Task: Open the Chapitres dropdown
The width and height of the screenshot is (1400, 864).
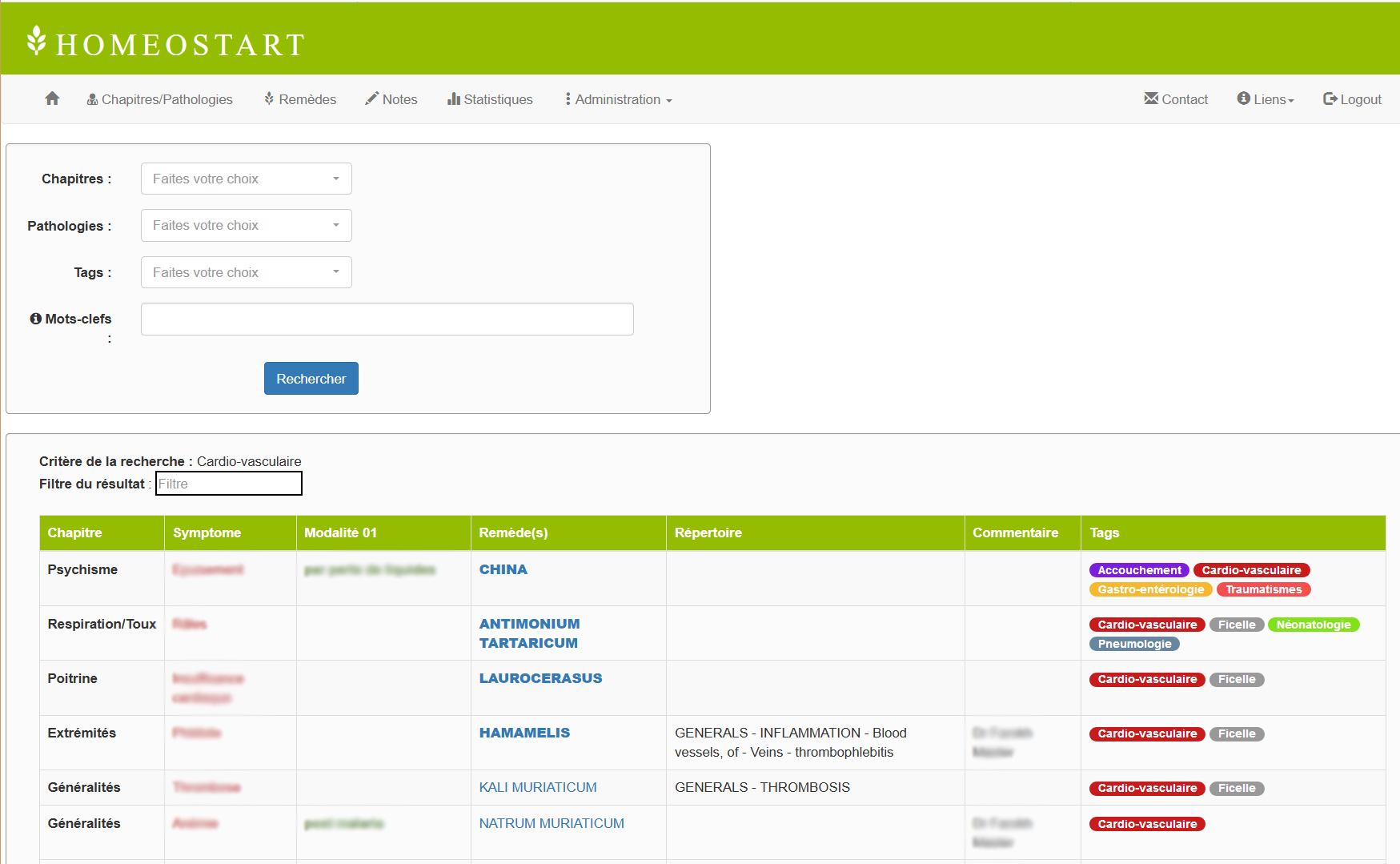Action: click(246, 179)
